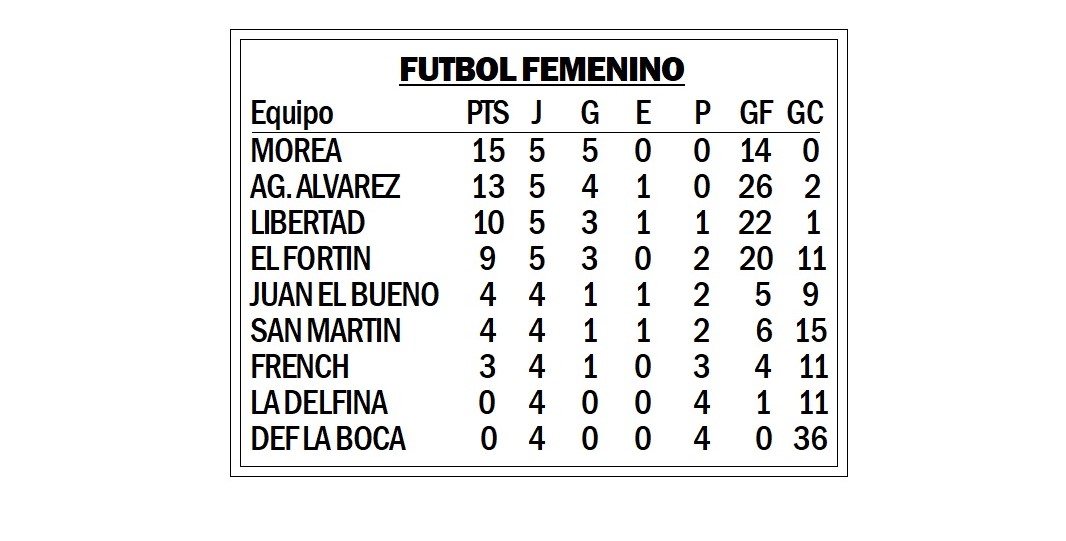Select the Equipo column header
This screenshot has width=1066, height=541.
292,114
